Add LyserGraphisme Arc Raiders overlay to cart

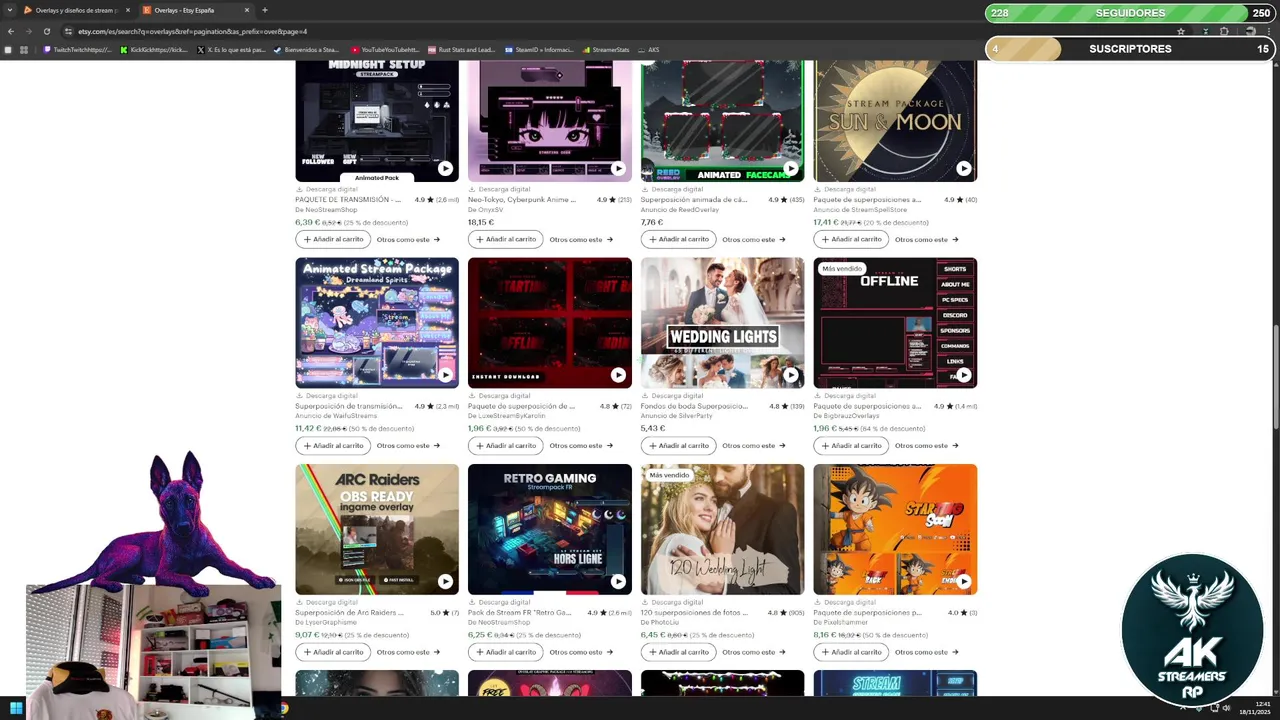coord(333,652)
